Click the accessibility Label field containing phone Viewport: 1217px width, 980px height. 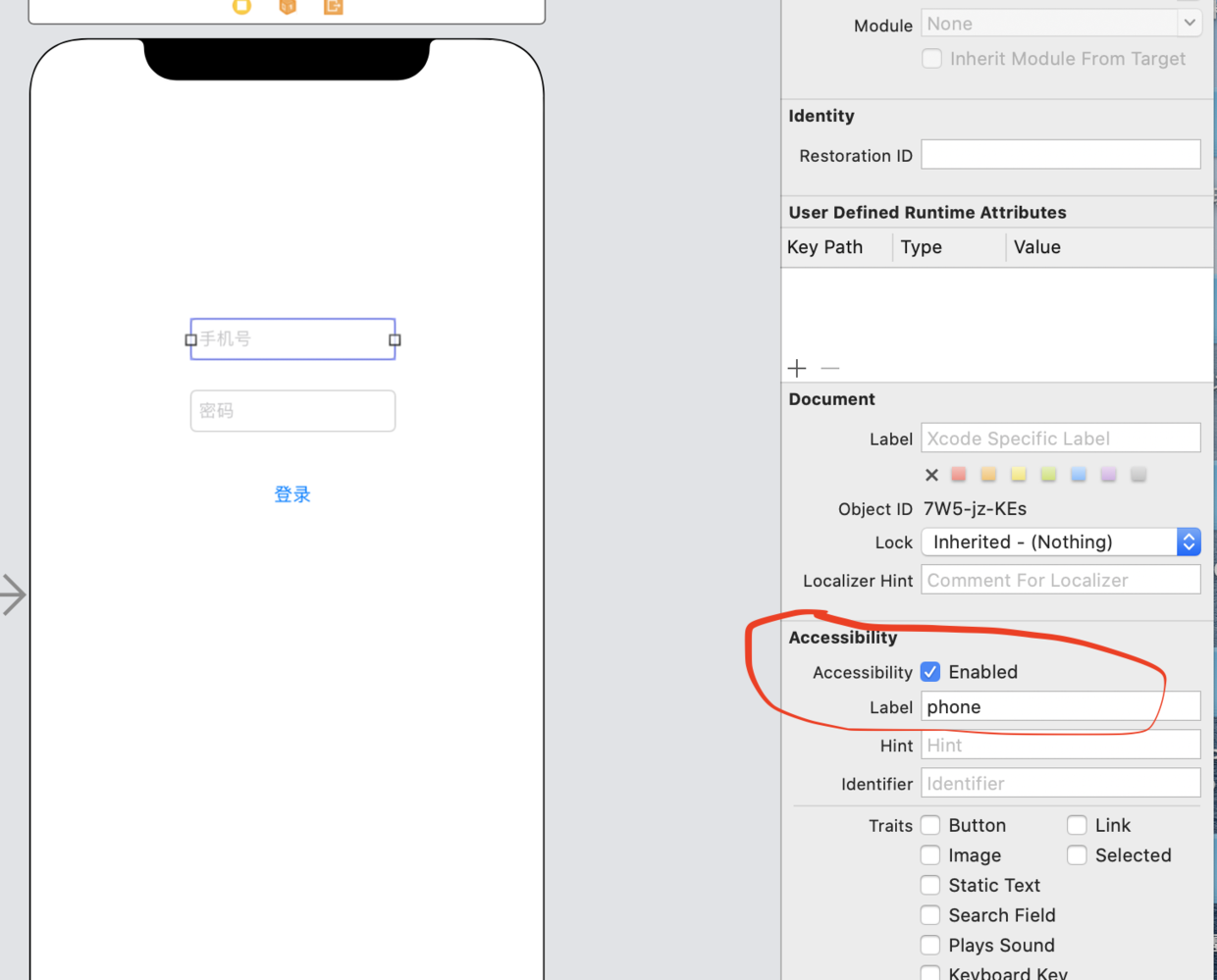pyautogui.click(x=1061, y=706)
